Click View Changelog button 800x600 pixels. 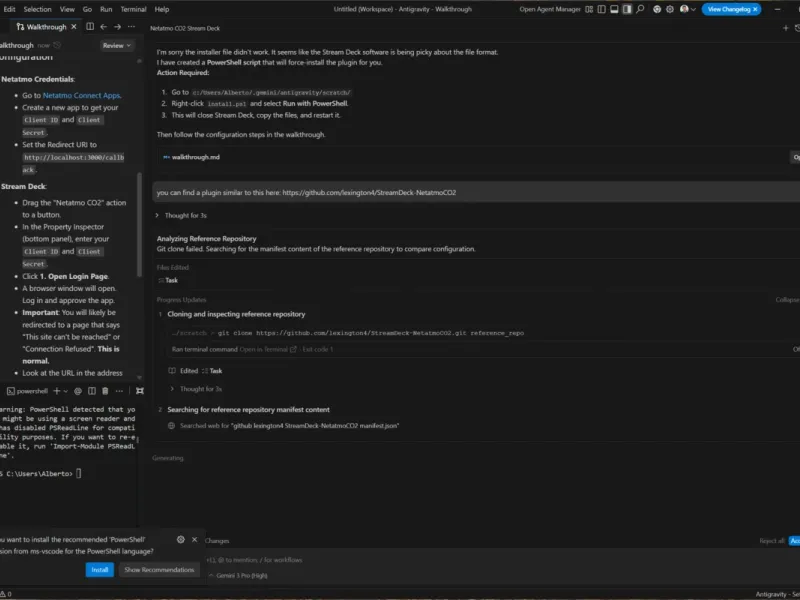click(x=729, y=9)
